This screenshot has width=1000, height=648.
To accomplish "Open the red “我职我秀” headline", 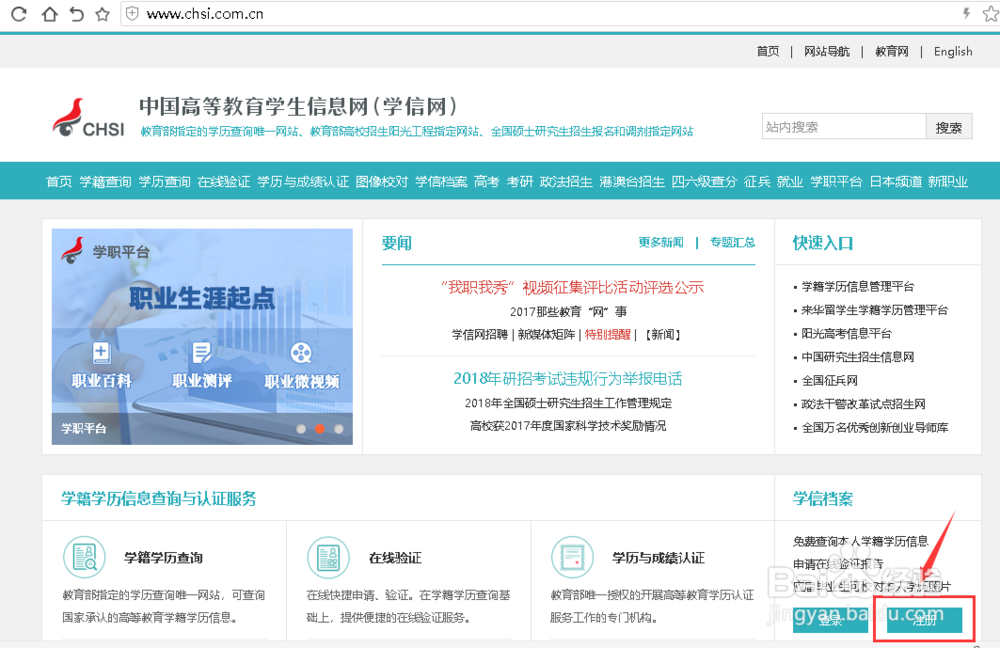I will [x=572, y=288].
